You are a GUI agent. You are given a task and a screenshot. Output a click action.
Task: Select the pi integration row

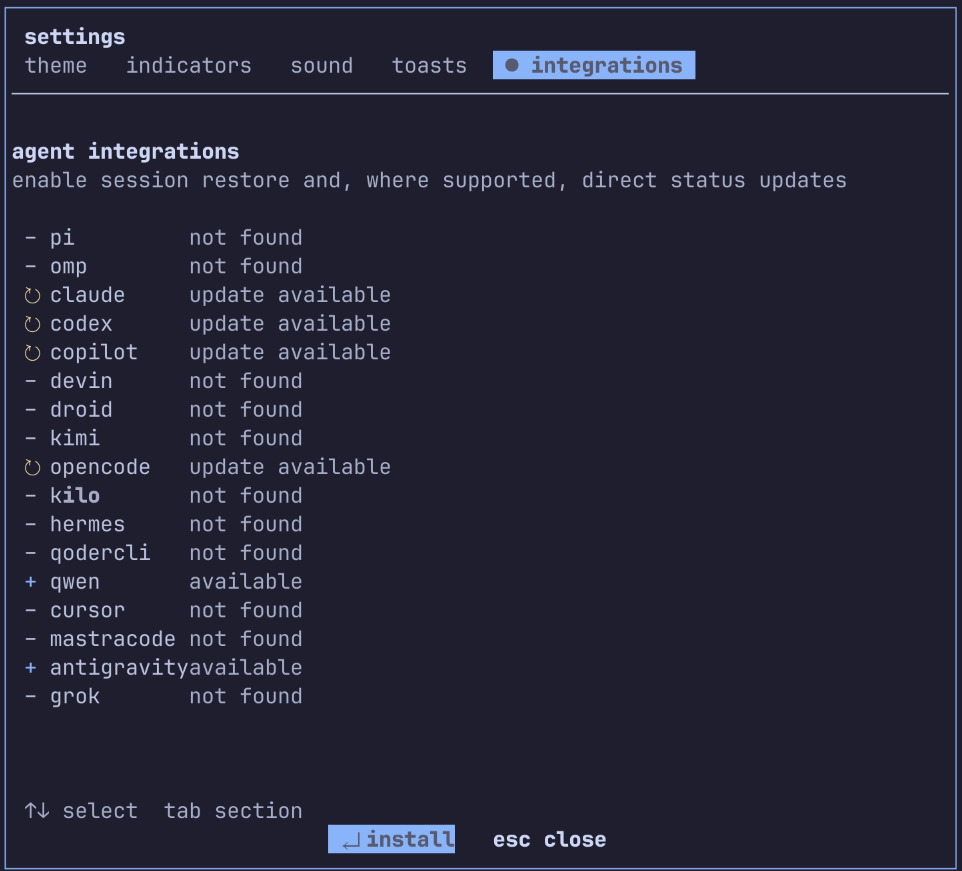coord(164,237)
